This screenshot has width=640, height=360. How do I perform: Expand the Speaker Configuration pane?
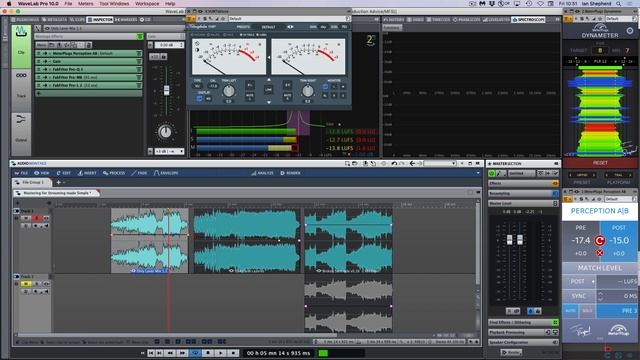pyautogui.click(x=523, y=342)
